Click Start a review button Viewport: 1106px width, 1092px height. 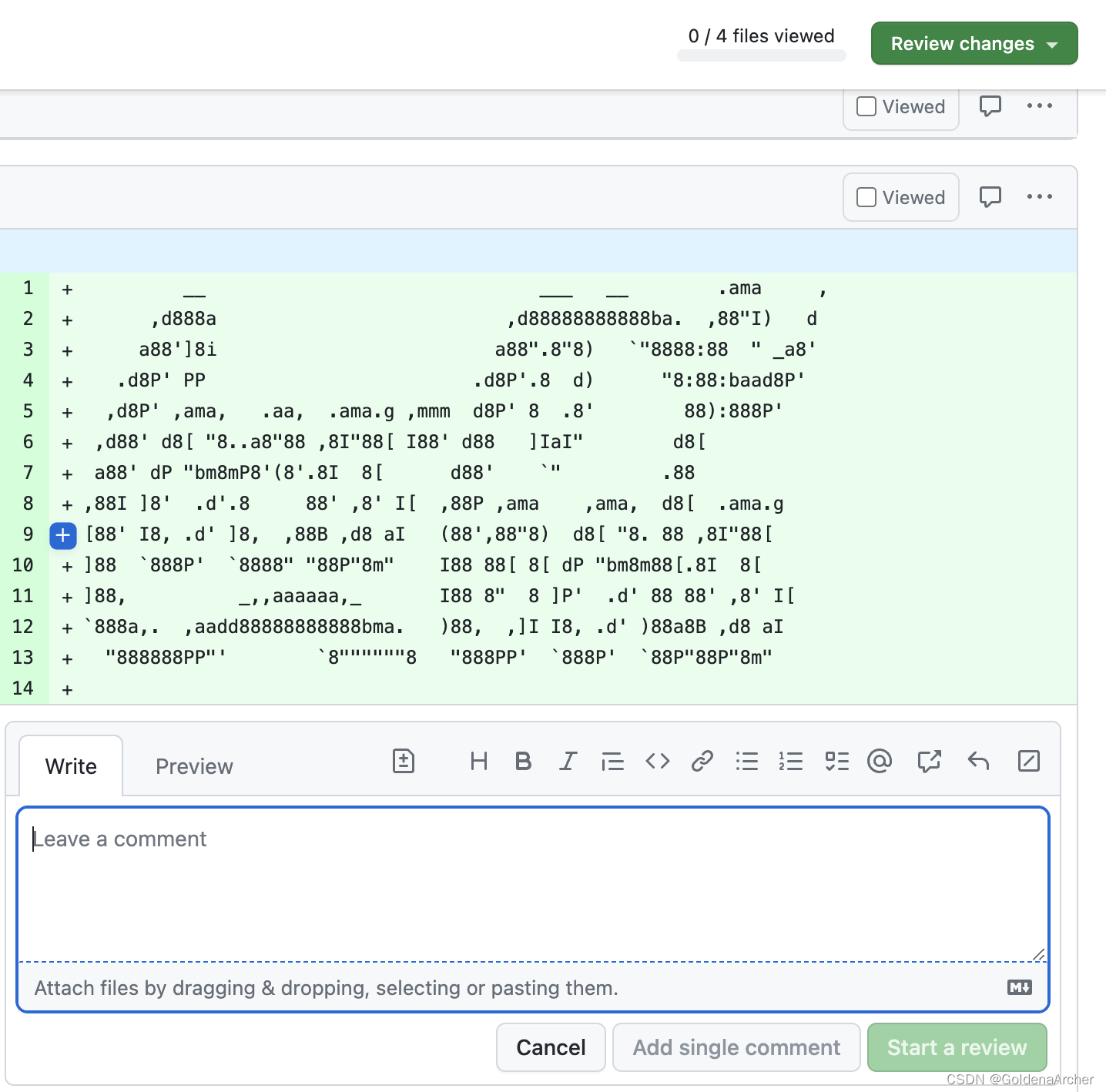[x=957, y=1047]
